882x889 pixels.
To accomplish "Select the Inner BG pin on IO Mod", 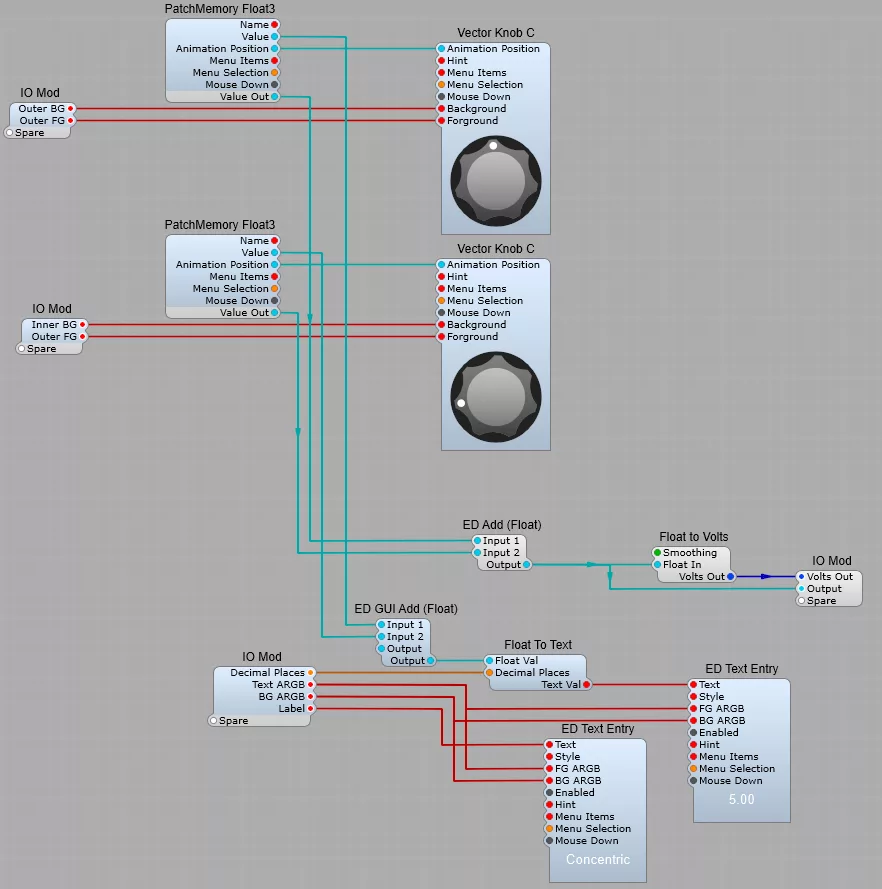I will click(84, 325).
